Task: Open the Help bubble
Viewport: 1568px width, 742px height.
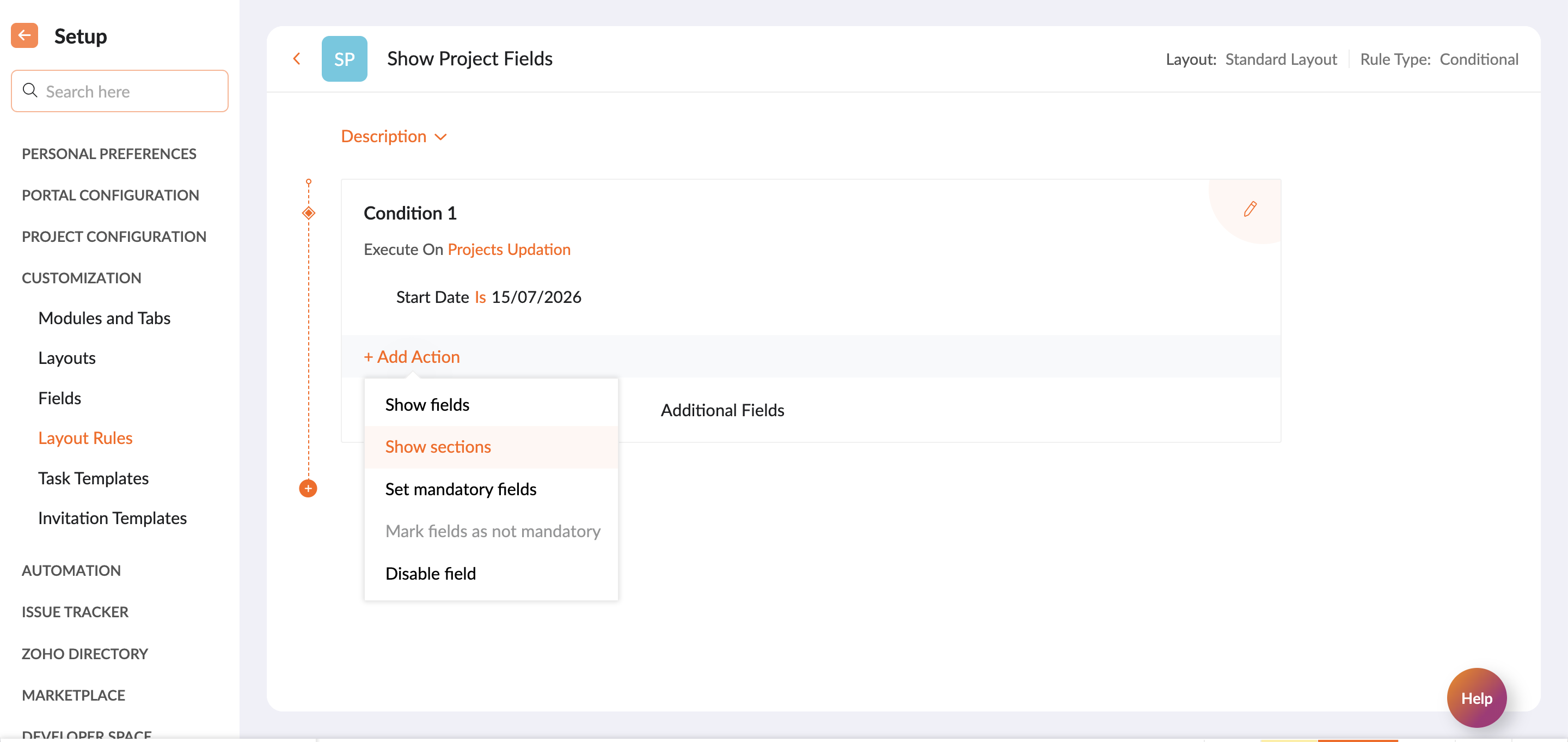Action: [1476, 697]
